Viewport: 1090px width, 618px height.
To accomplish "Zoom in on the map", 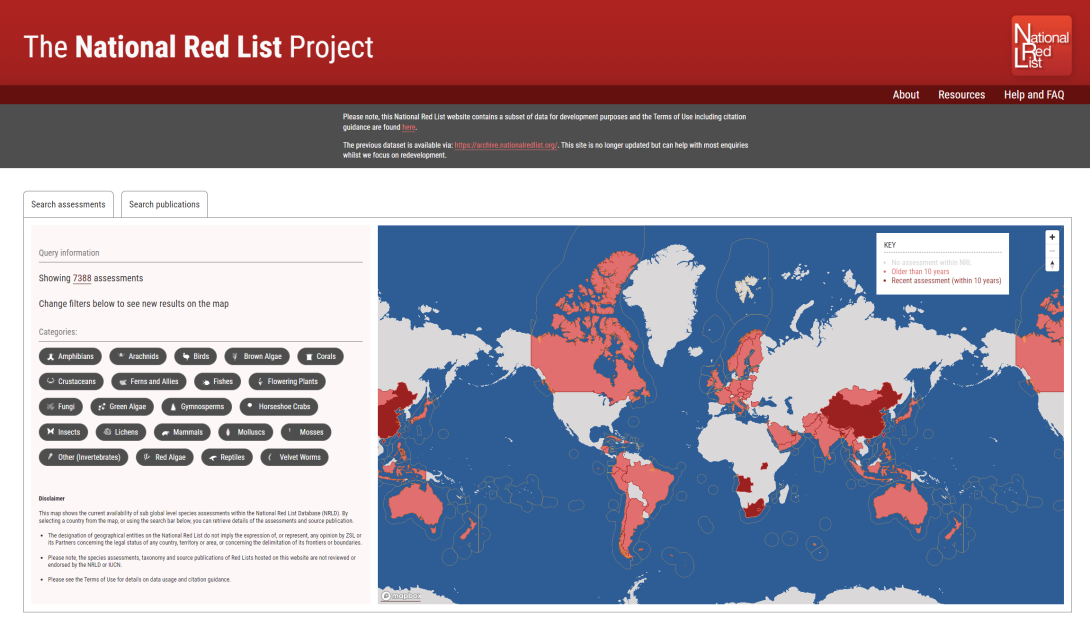I will tap(1052, 237).
